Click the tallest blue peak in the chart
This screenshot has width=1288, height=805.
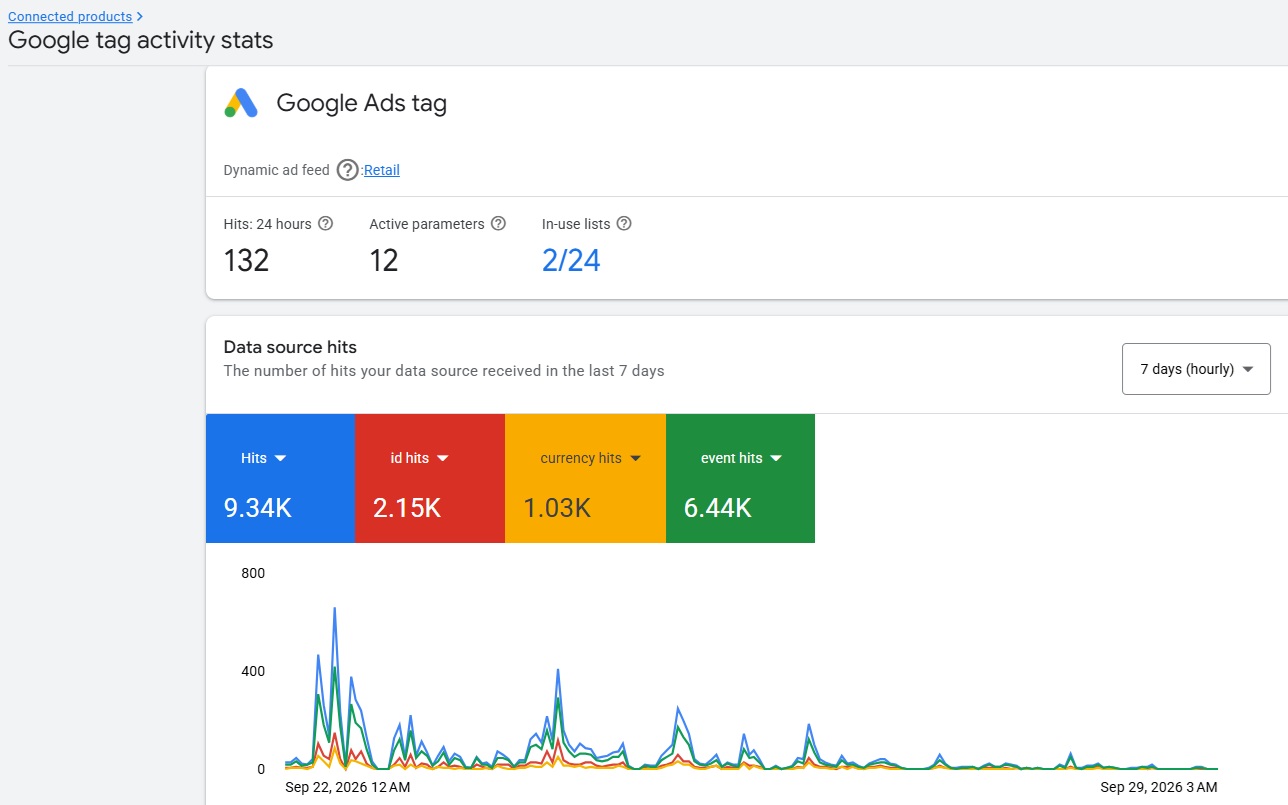334,608
